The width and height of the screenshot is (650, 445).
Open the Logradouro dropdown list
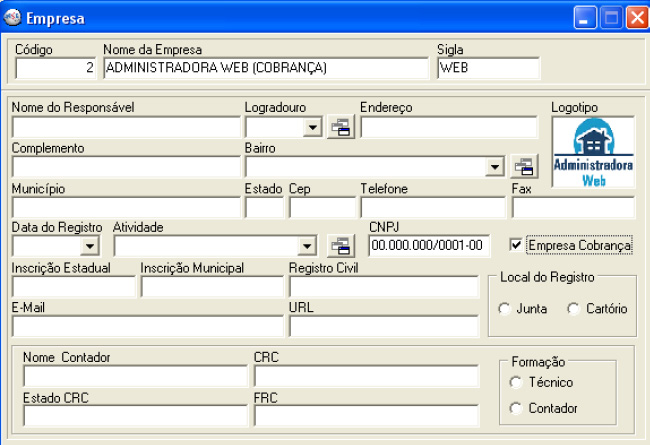coord(313,127)
